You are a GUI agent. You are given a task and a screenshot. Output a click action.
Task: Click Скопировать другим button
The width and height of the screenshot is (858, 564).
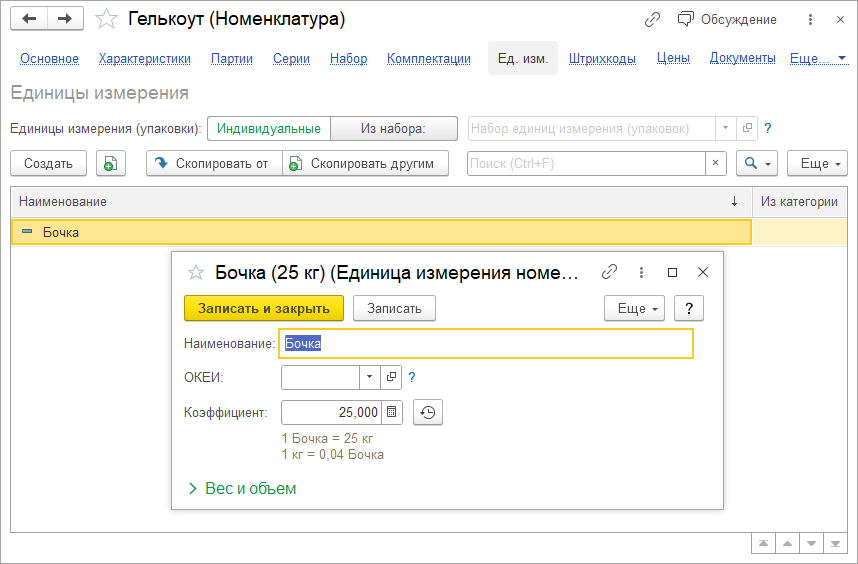(x=366, y=163)
